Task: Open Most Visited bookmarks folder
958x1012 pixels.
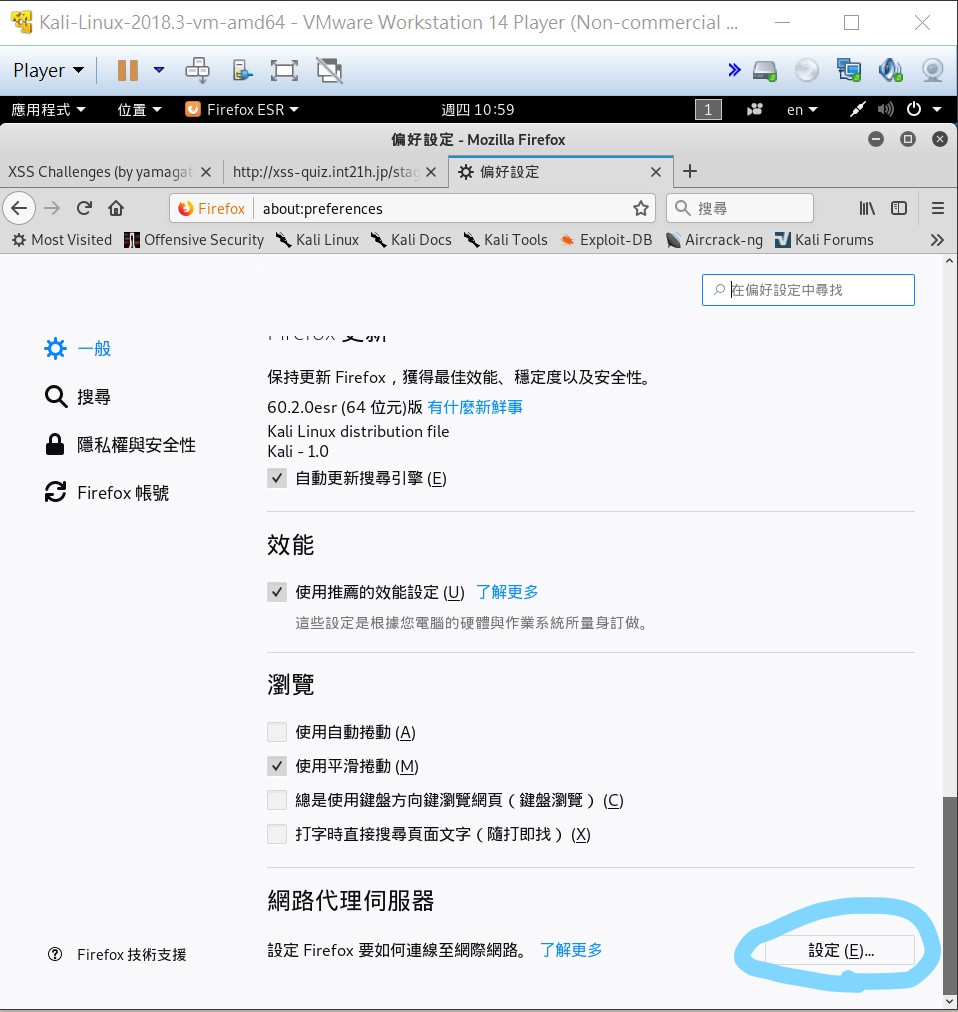Action: coord(62,240)
